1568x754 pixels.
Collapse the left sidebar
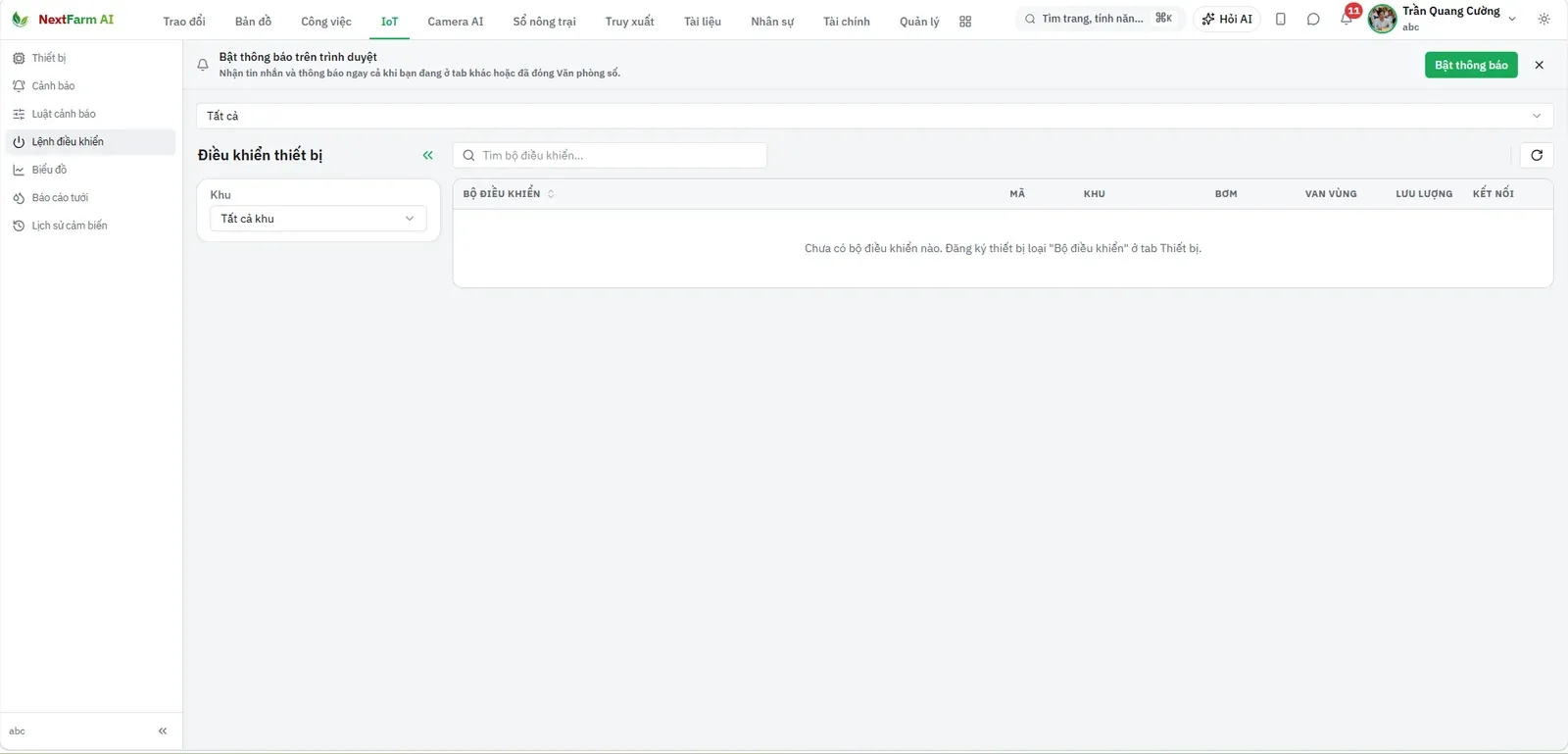(163, 730)
